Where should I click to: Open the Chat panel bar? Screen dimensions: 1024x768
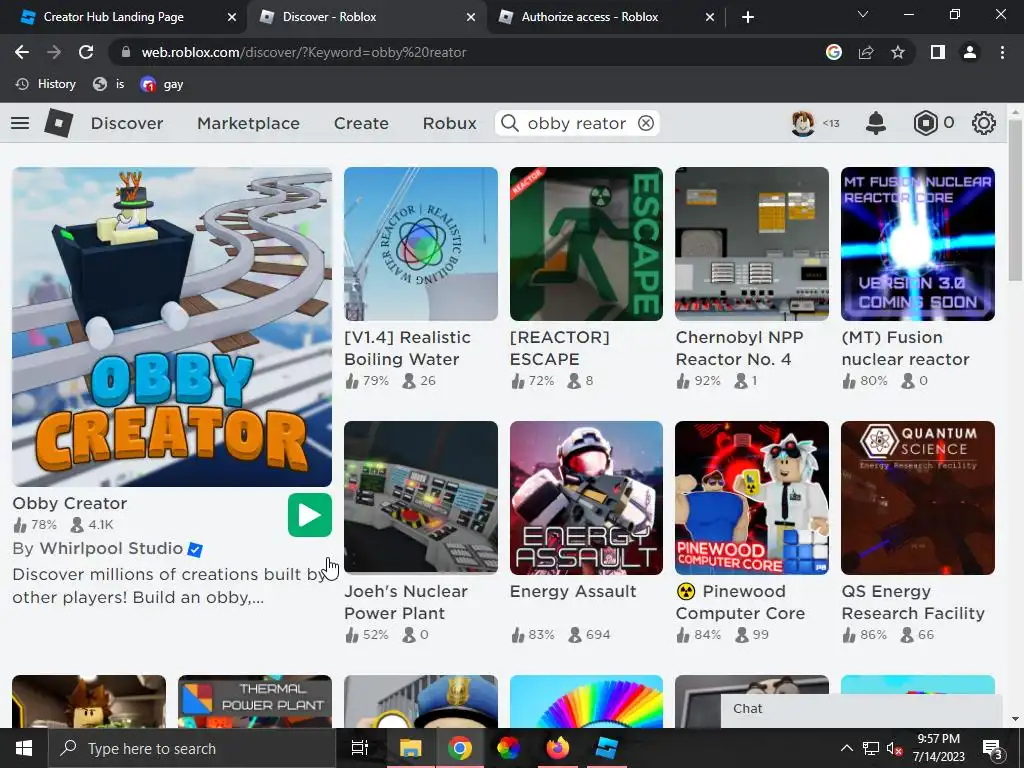(861, 711)
